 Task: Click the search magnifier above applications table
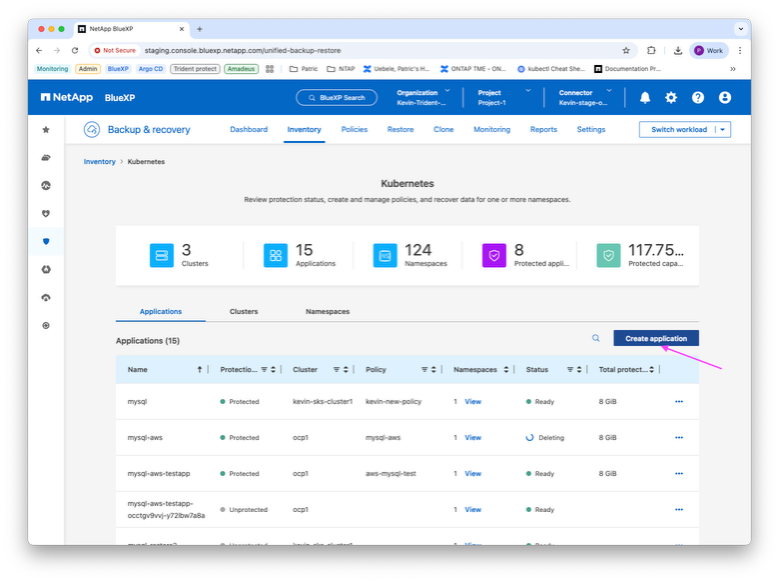(596, 338)
